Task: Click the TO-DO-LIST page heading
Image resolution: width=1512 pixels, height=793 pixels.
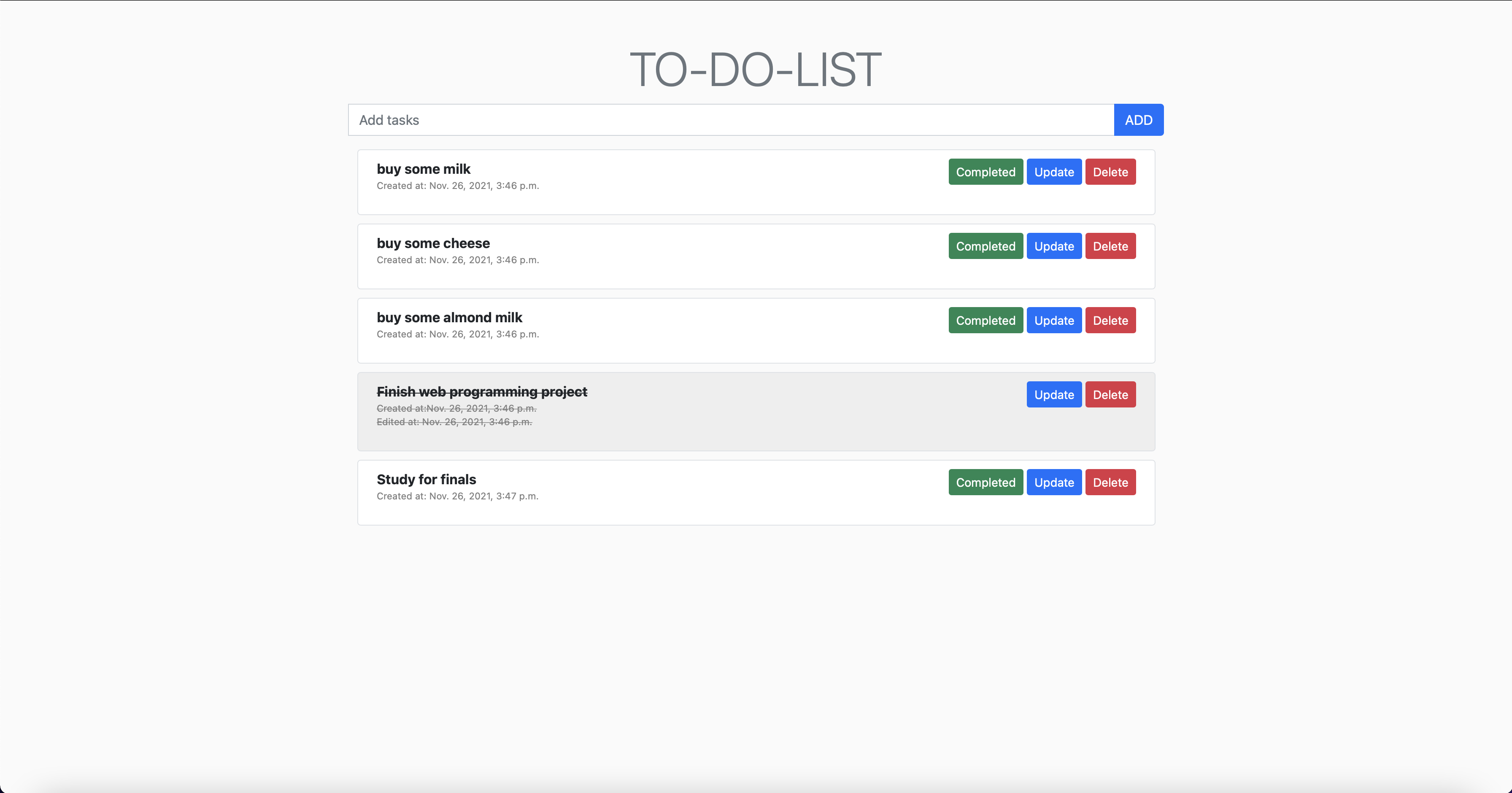Action: click(x=755, y=69)
